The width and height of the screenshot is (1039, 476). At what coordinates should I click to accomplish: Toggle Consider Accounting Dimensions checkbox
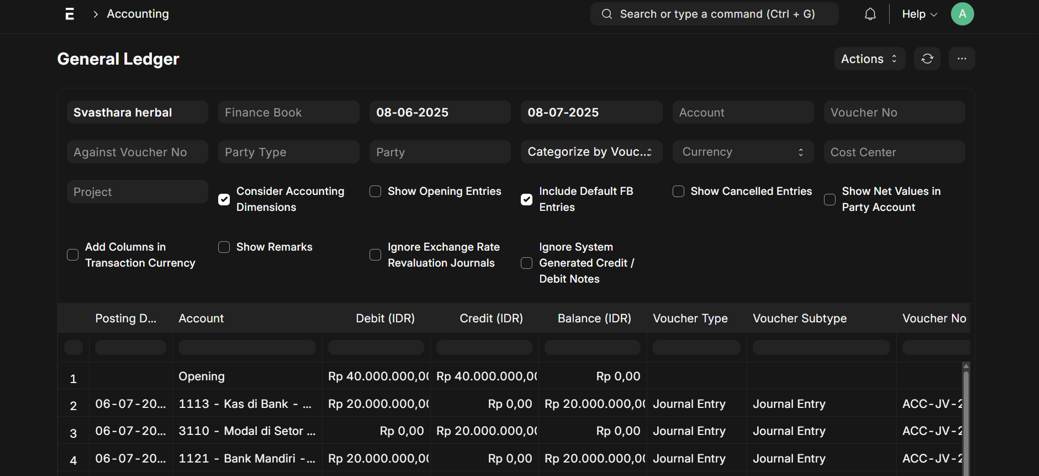224,200
